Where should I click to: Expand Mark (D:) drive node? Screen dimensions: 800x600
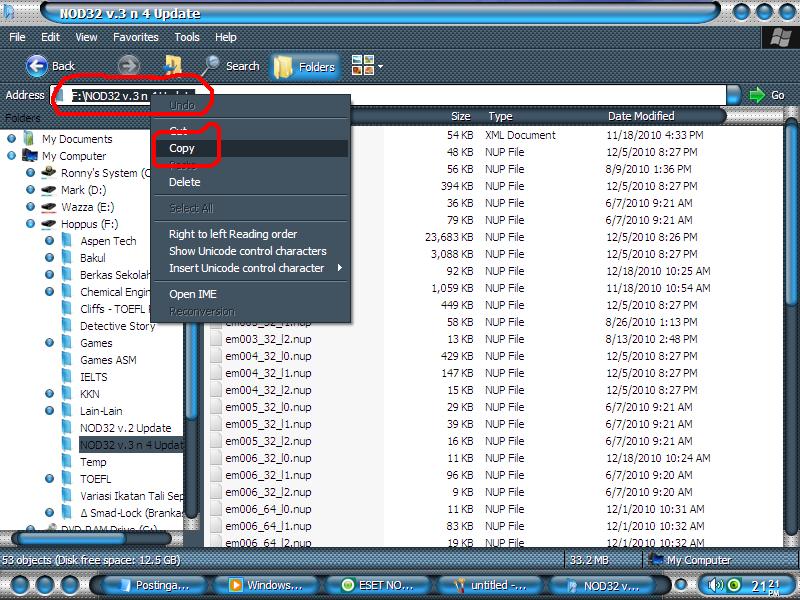pos(30,190)
